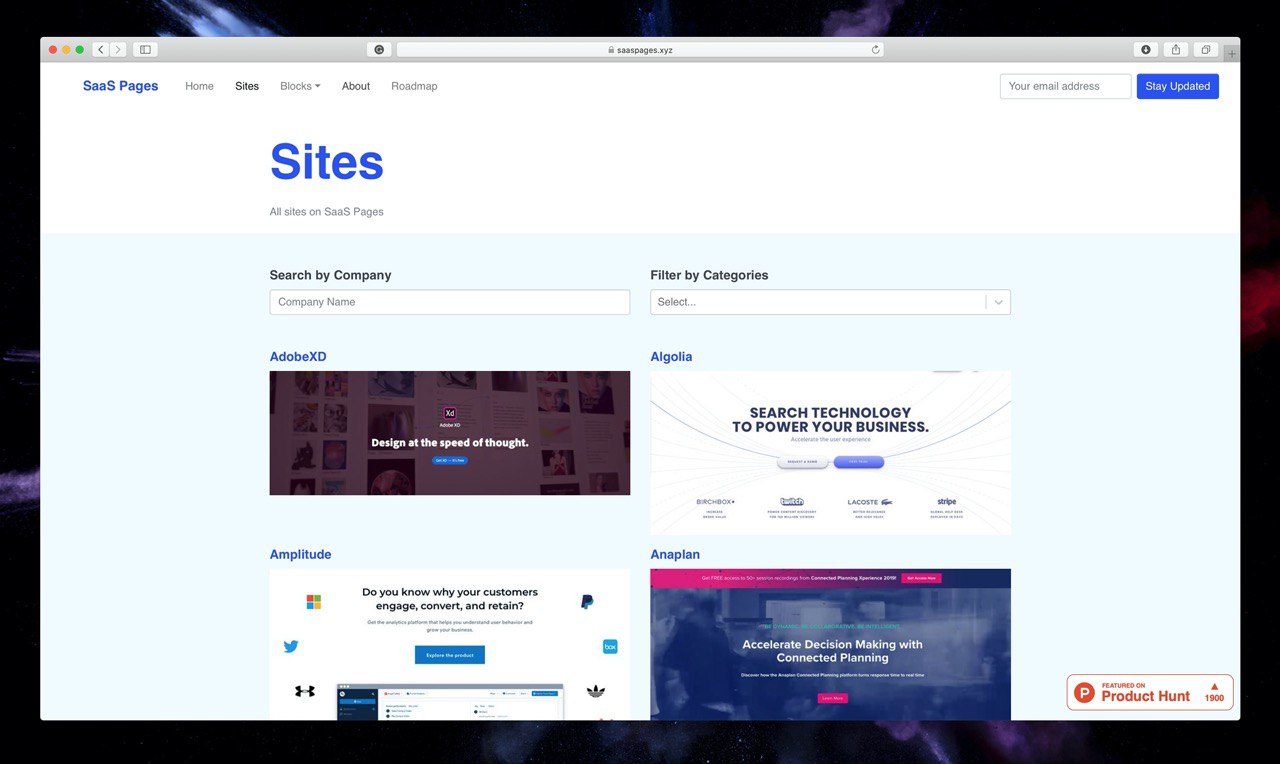The width and height of the screenshot is (1280, 764).
Task: Show all tabs overview icon
Action: click(x=1206, y=49)
